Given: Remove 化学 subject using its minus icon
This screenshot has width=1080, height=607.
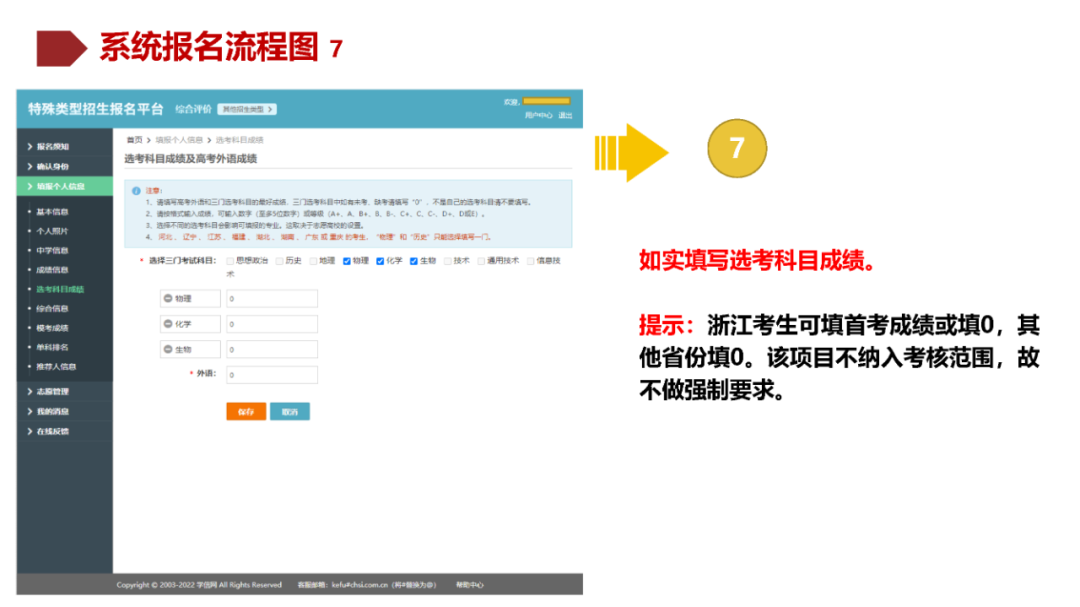Looking at the screenshot, I should (168, 322).
